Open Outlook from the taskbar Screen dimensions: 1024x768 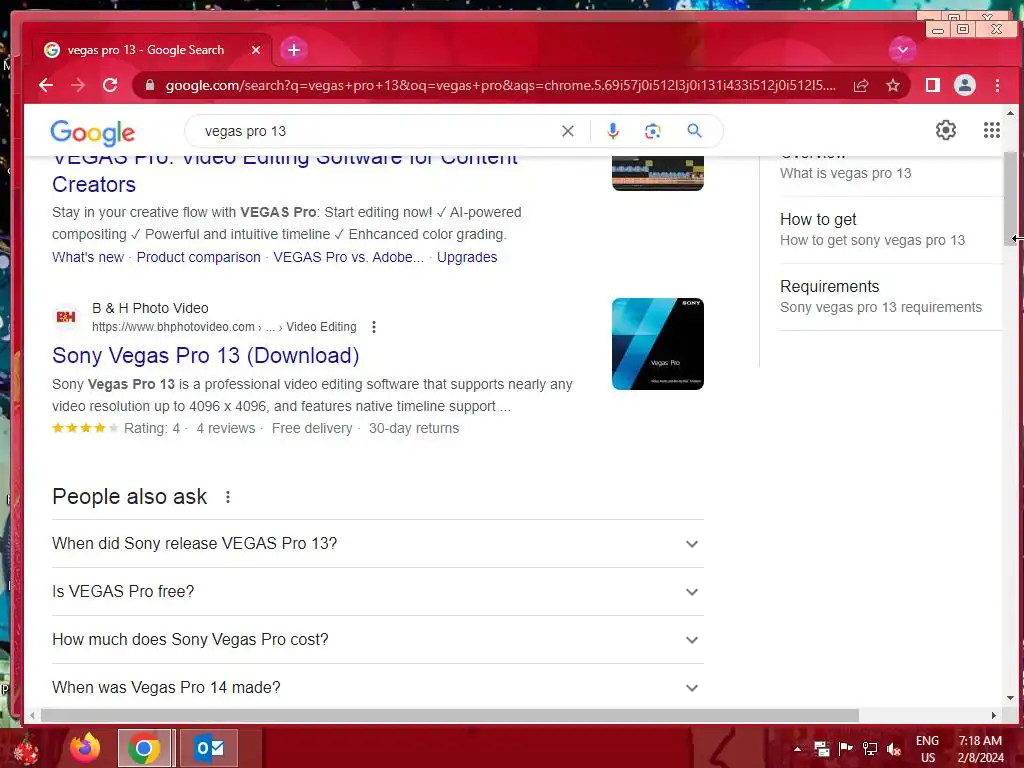209,748
